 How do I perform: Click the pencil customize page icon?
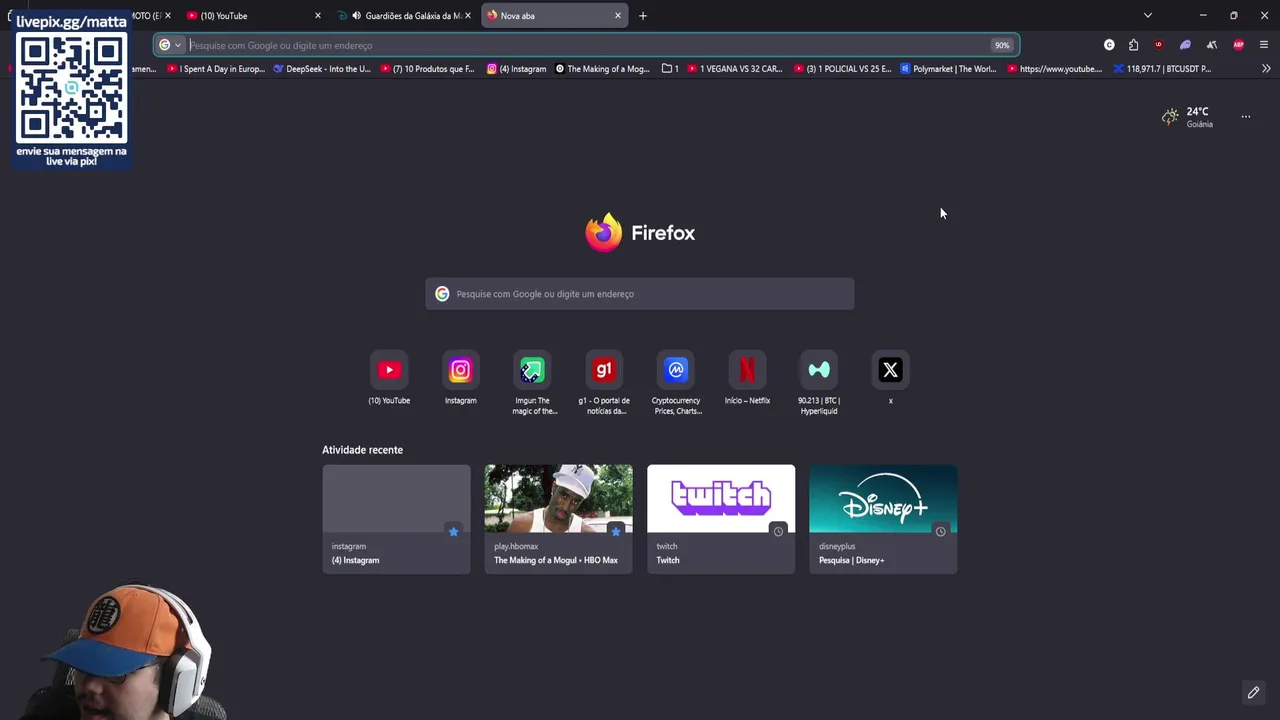click(x=1253, y=692)
